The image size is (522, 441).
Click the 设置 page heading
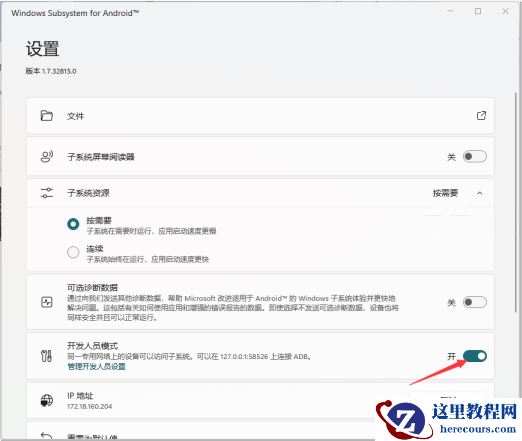[42, 49]
